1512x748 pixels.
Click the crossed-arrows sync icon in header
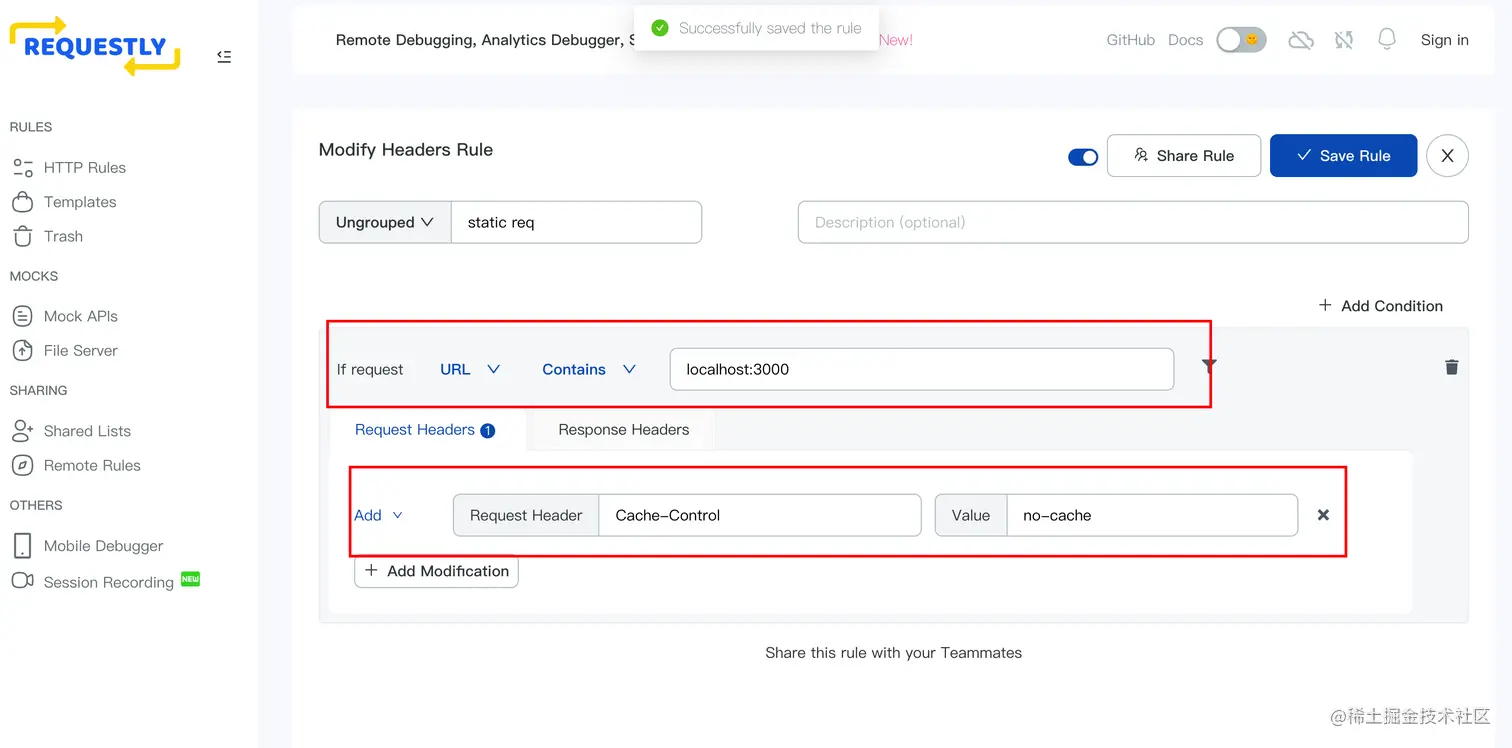[1344, 40]
